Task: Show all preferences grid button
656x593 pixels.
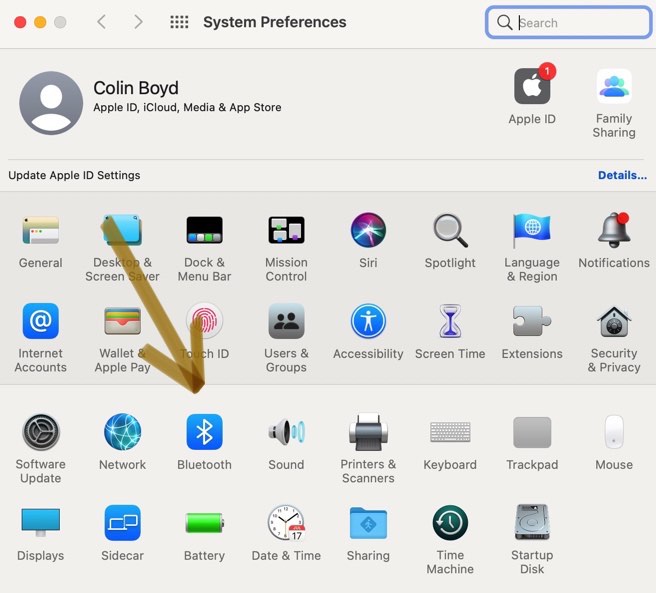Action: coord(179,22)
